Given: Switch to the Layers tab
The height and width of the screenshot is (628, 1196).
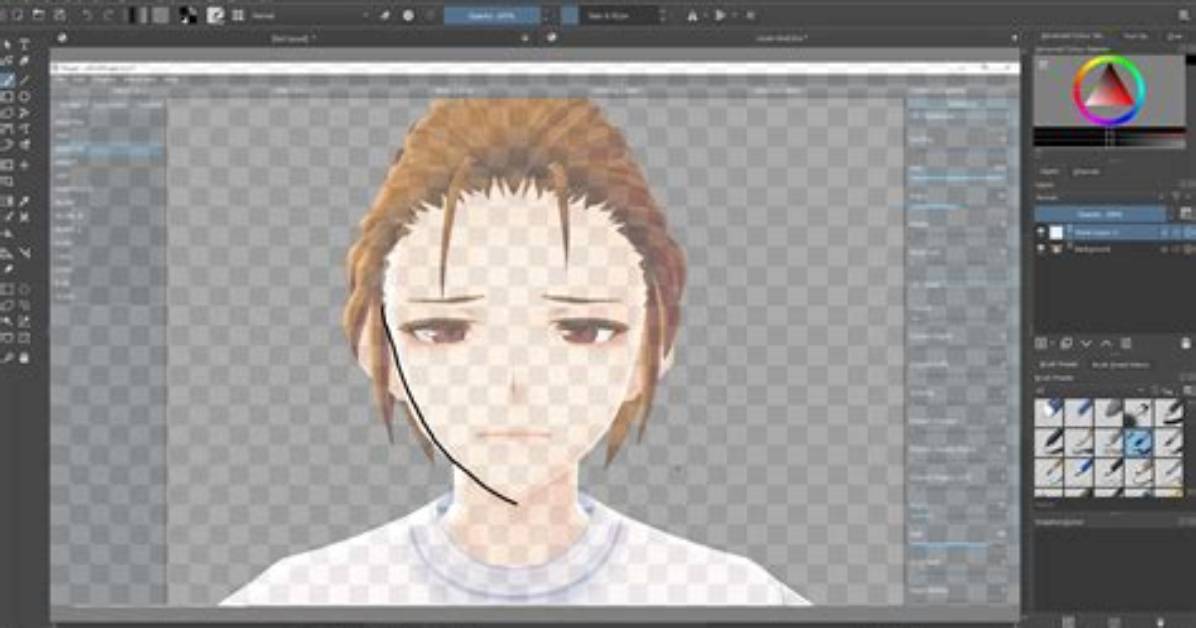Looking at the screenshot, I should coord(1050,172).
